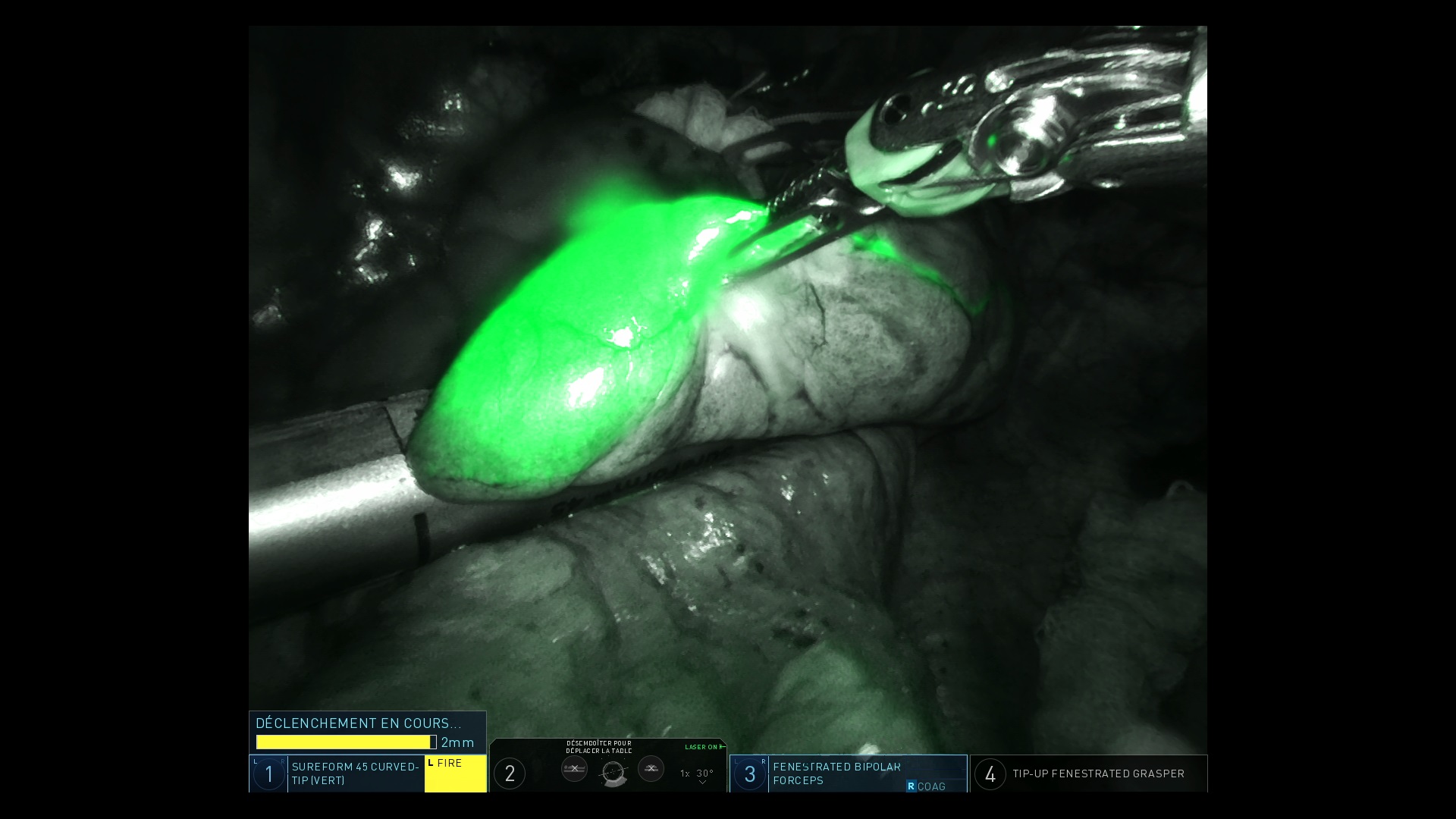Click the table motion icon right of endoscope
Screen dimensions: 1456x819
pos(650,770)
